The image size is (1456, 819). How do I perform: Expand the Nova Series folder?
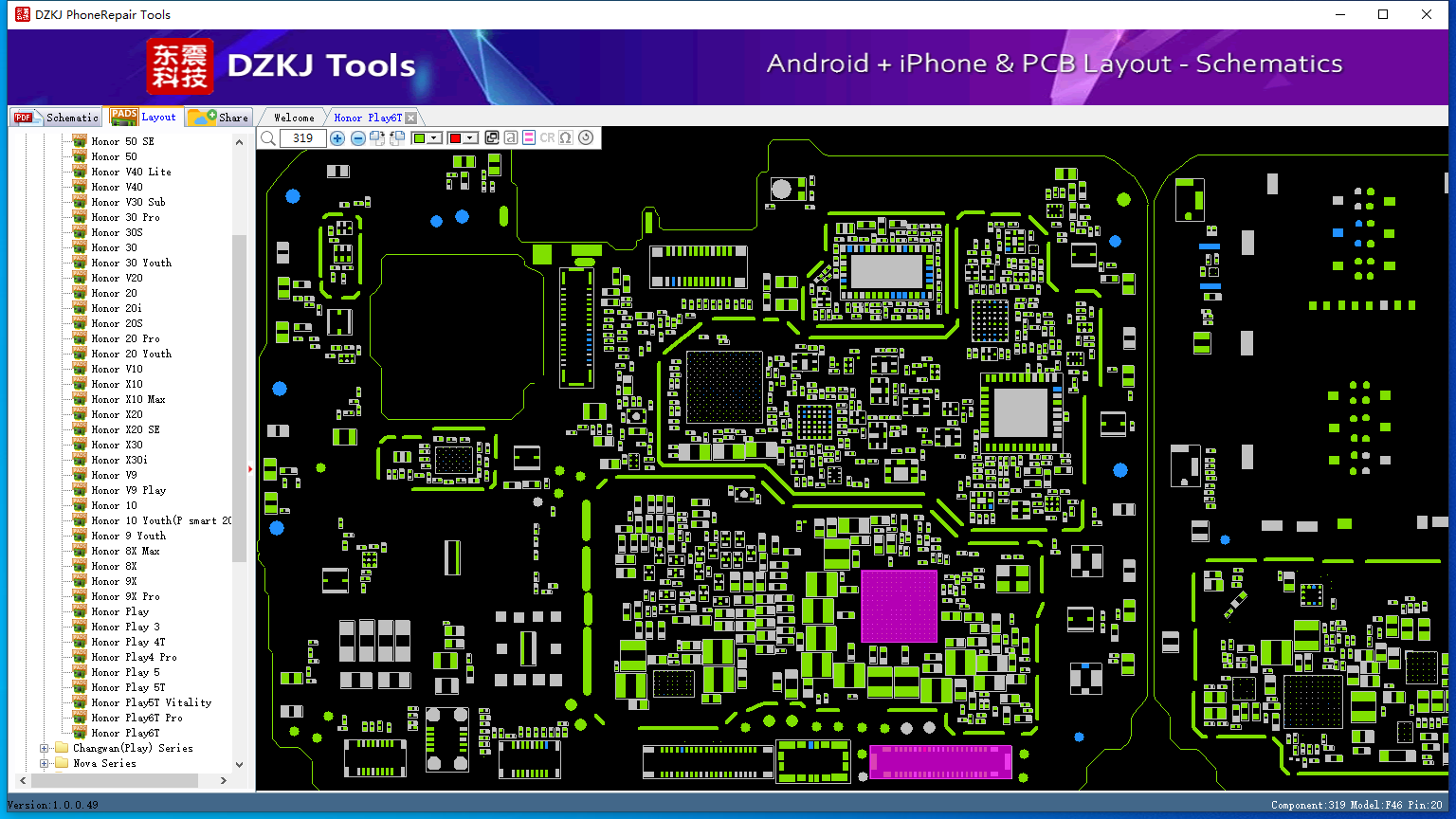click(x=44, y=764)
